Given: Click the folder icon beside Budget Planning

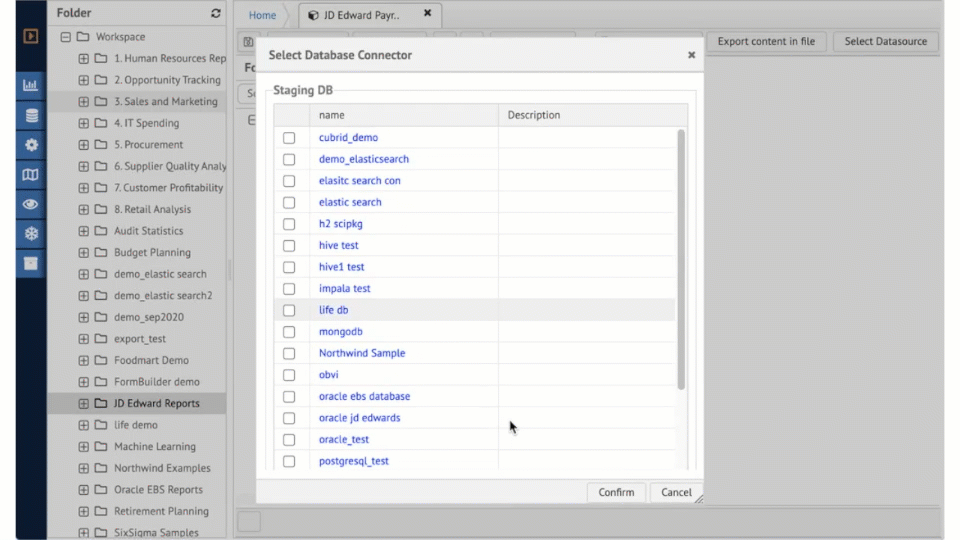Looking at the screenshot, I should pos(101,252).
